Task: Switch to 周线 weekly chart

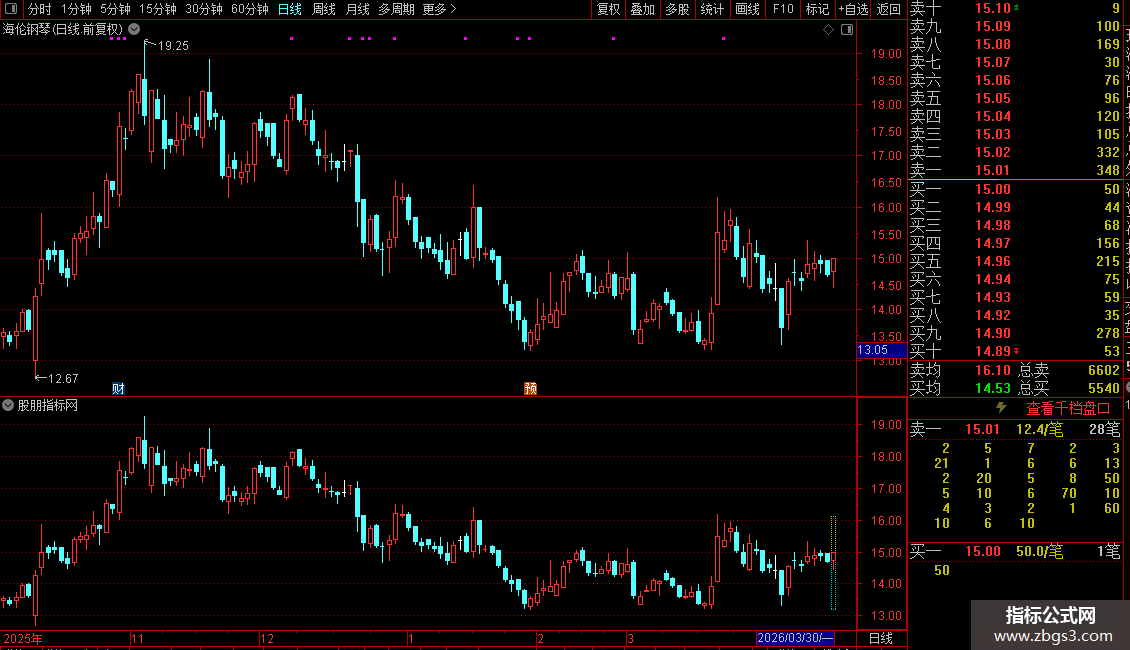Action: tap(324, 9)
